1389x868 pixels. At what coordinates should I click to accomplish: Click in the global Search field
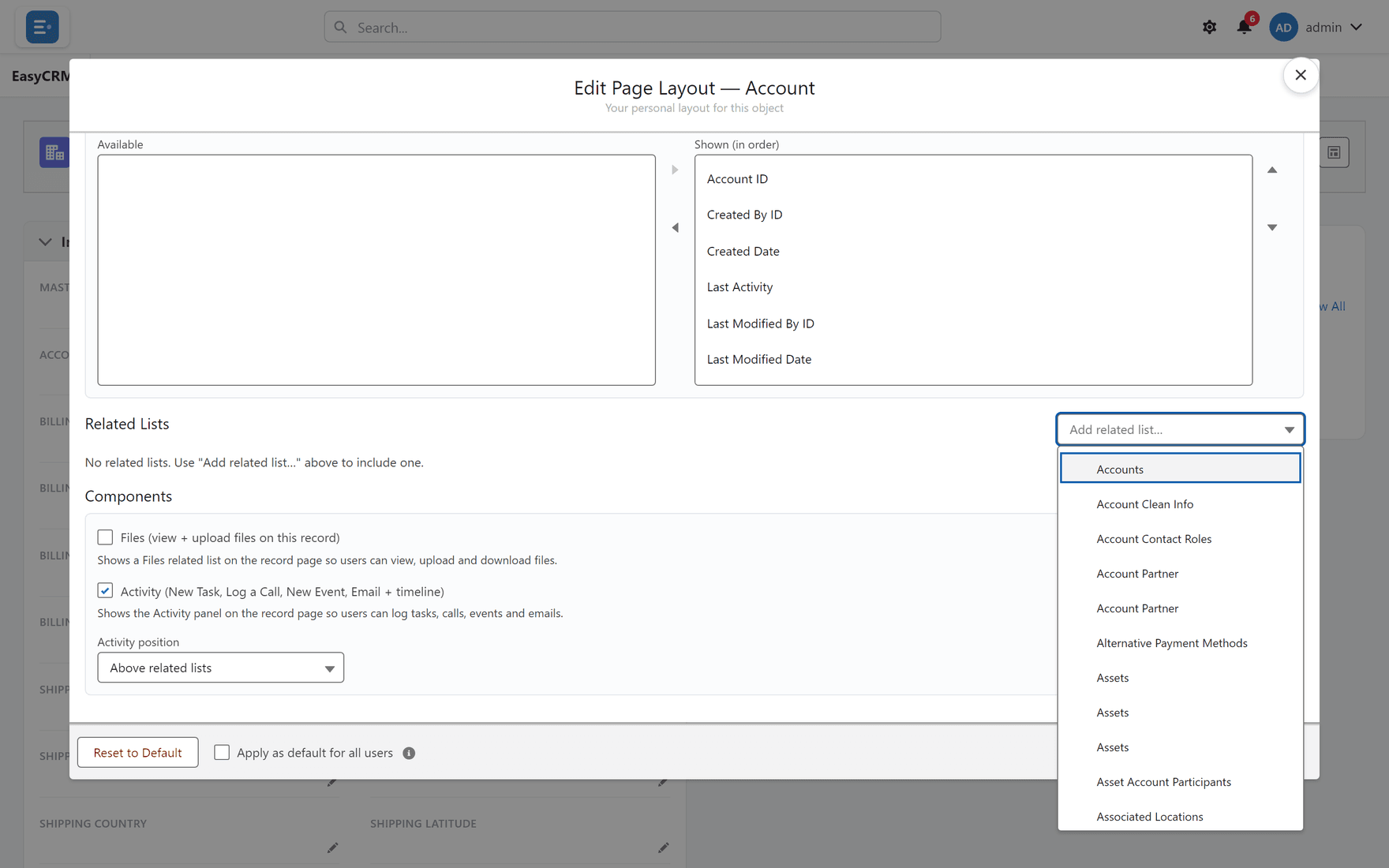(x=632, y=27)
